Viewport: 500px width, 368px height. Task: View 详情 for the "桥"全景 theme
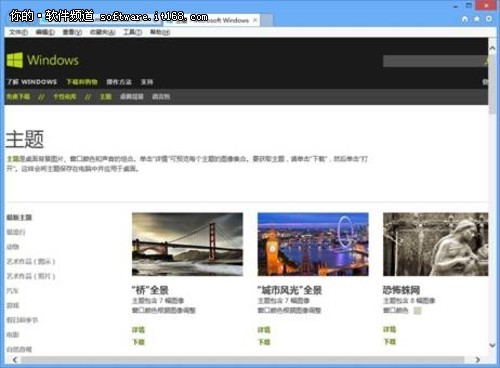(138, 330)
